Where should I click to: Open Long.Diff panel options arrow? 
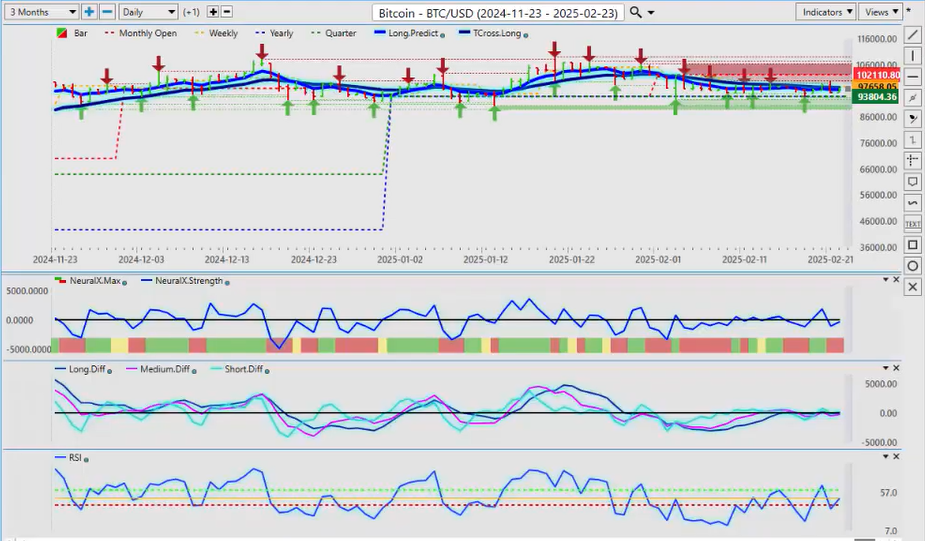885,368
